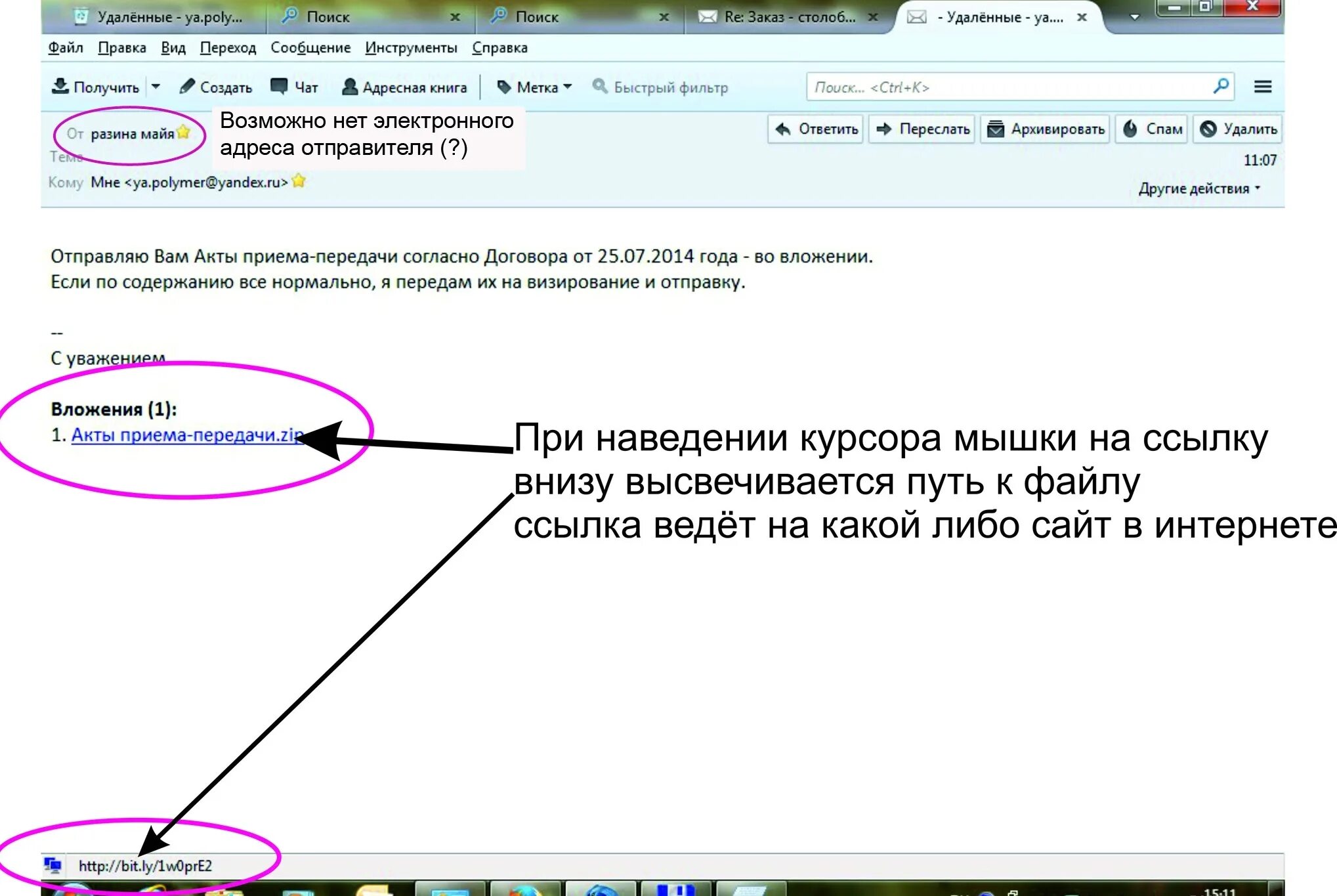This screenshot has height=896, width=1337.
Task: Forward message with Переслать
Action: click(x=922, y=129)
